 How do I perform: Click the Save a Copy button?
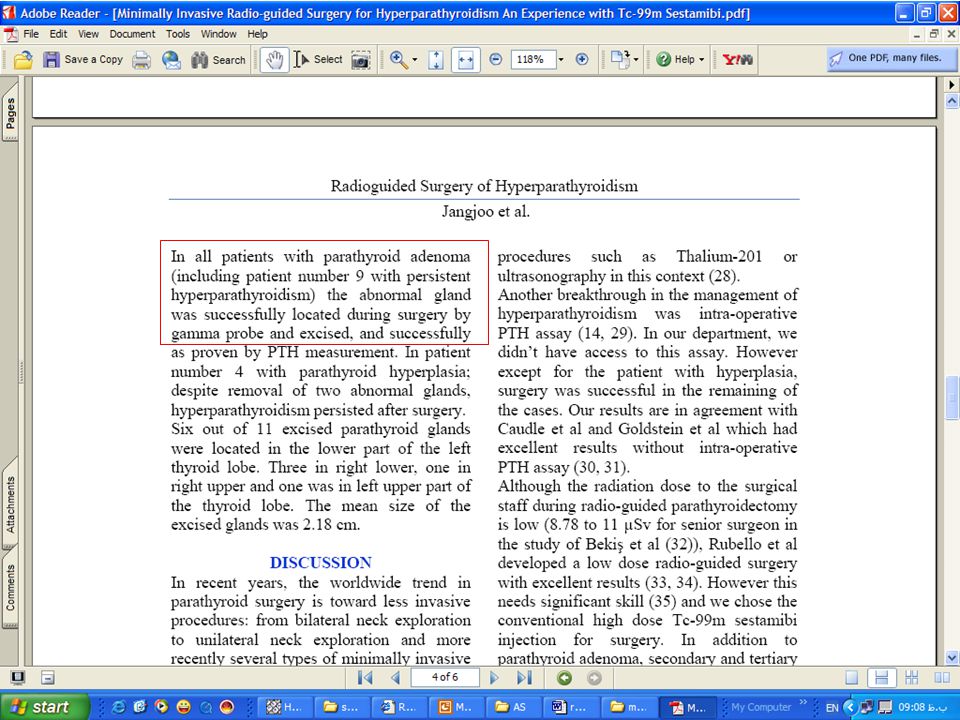[83, 59]
